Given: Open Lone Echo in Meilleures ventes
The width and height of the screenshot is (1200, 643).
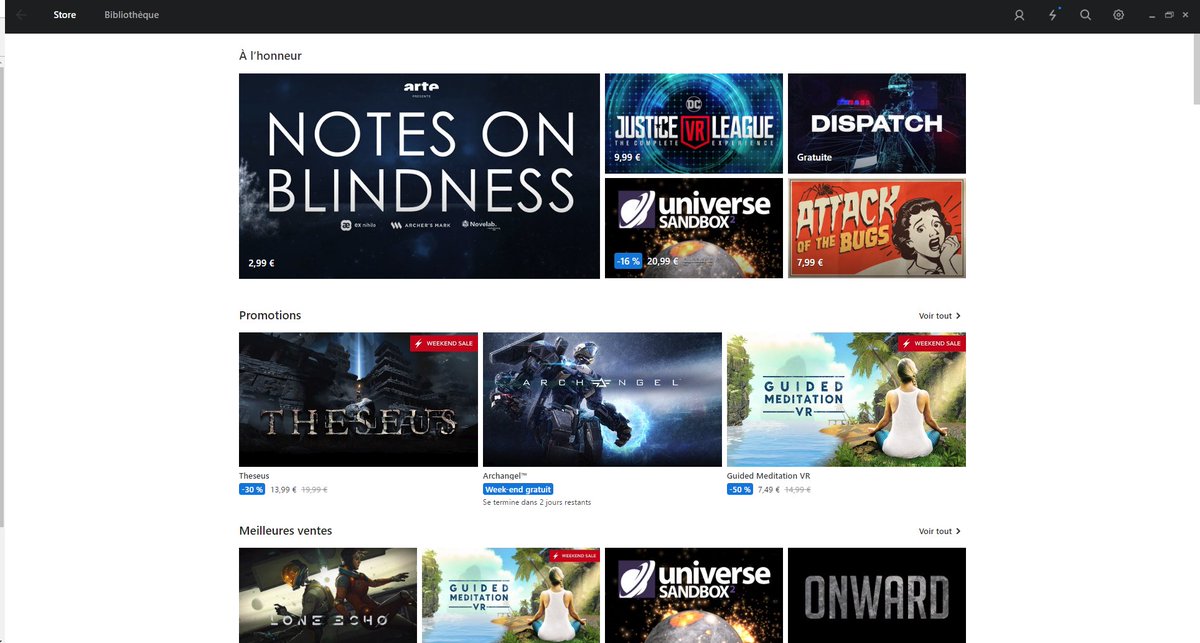Looking at the screenshot, I should pyautogui.click(x=328, y=595).
